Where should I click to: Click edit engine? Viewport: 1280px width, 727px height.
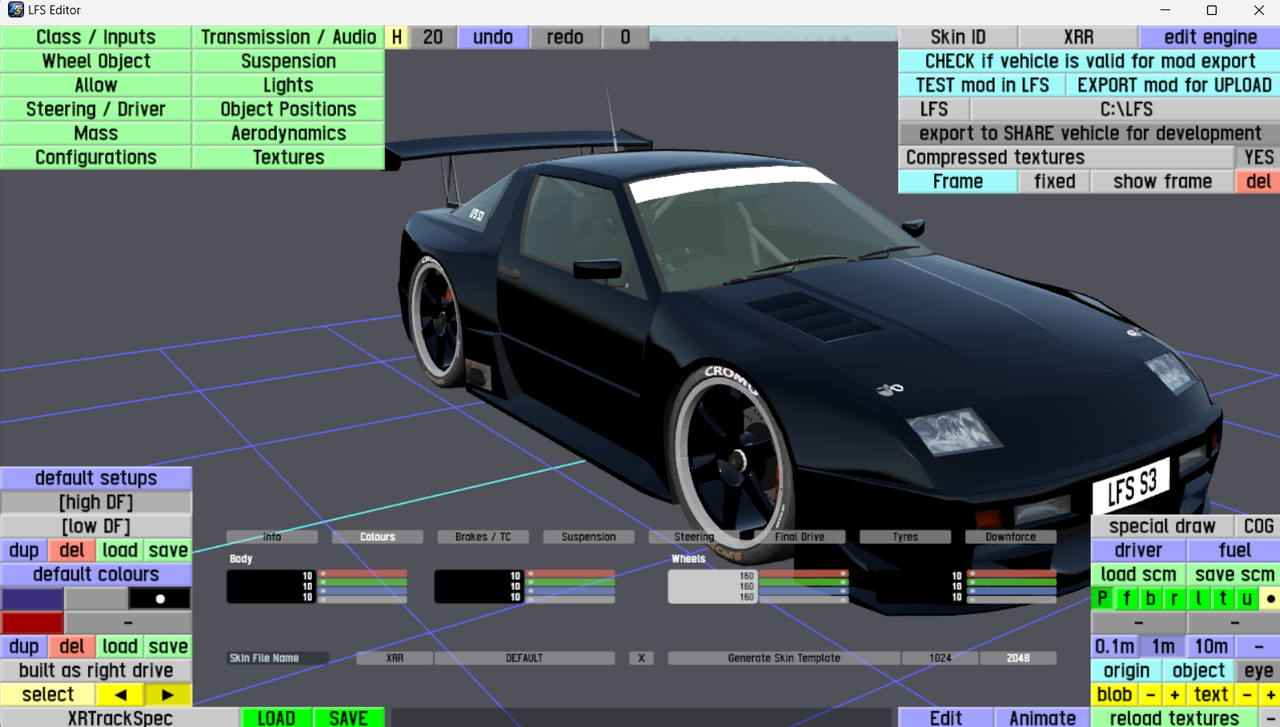click(x=1210, y=37)
